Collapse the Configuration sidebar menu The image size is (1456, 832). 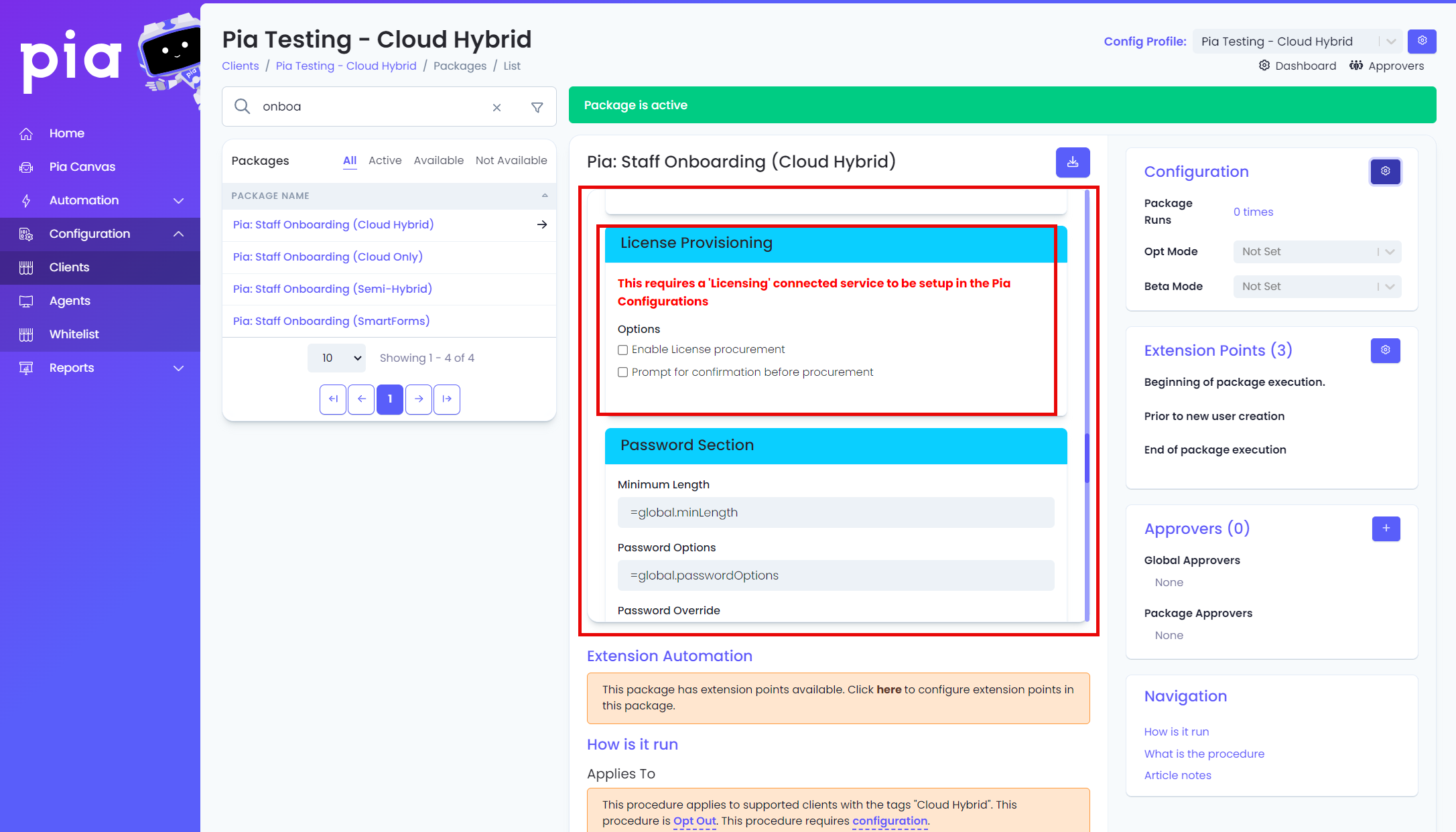click(x=178, y=234)
